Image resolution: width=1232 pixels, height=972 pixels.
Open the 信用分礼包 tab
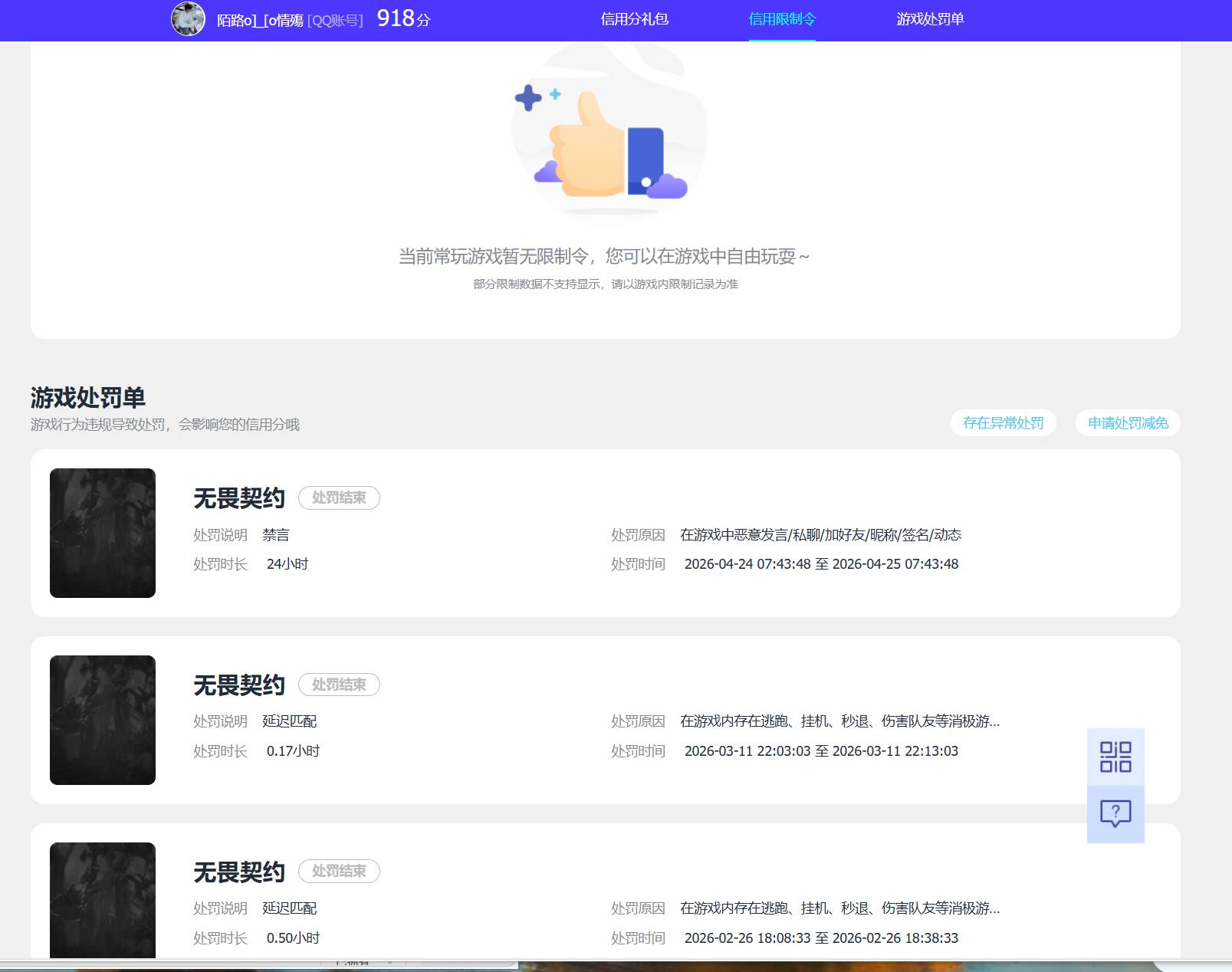click(634, 19)
